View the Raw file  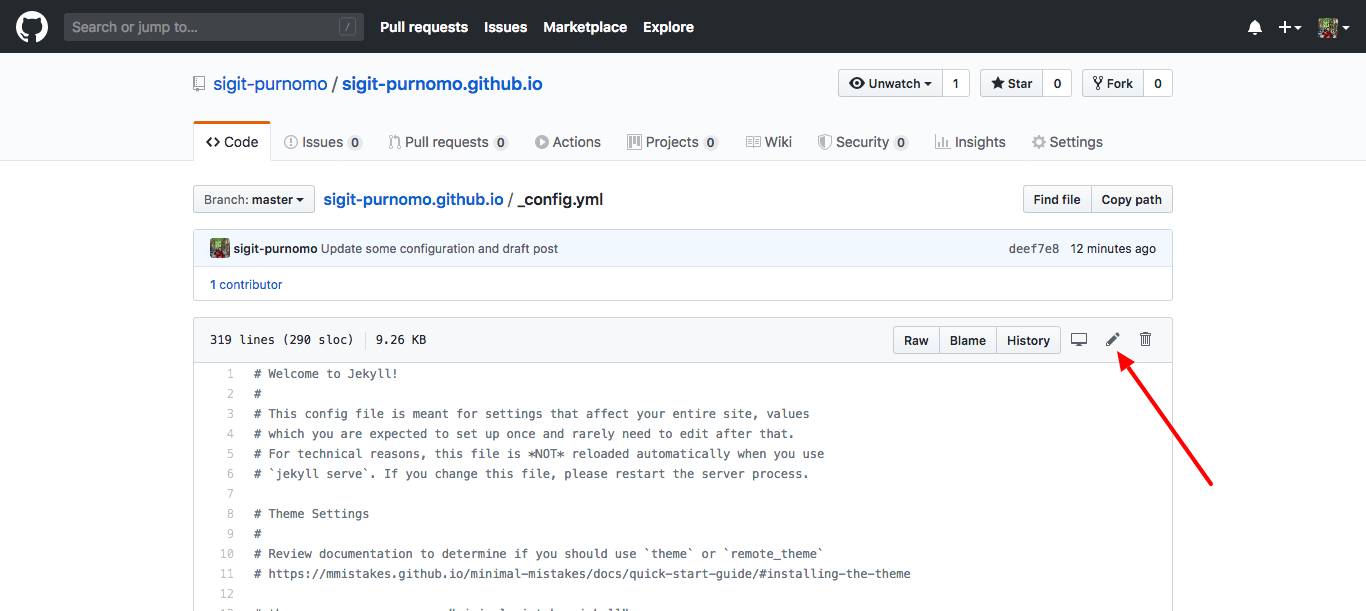[916, 340]
